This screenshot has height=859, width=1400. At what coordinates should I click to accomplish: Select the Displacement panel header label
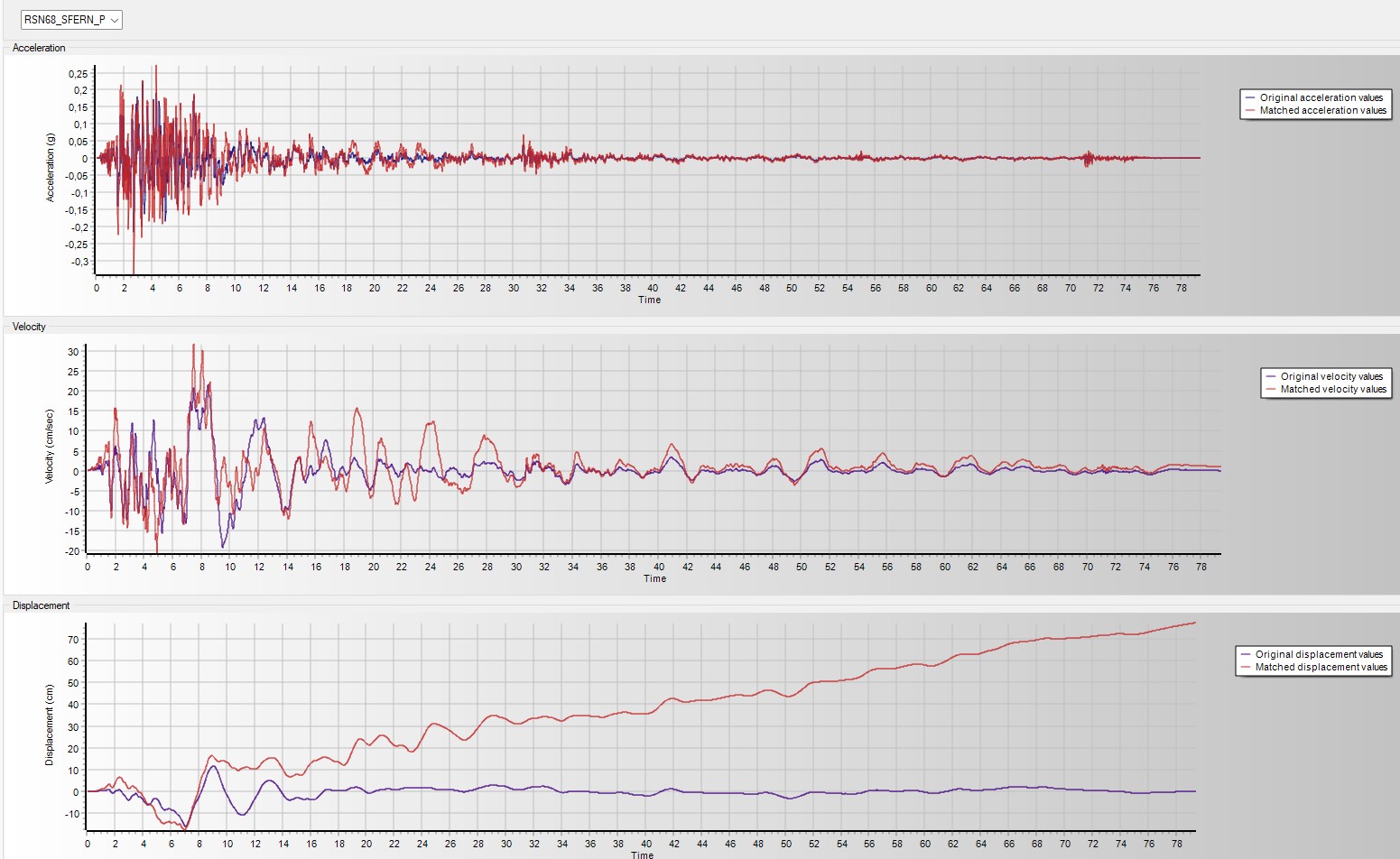pos(41,605)
